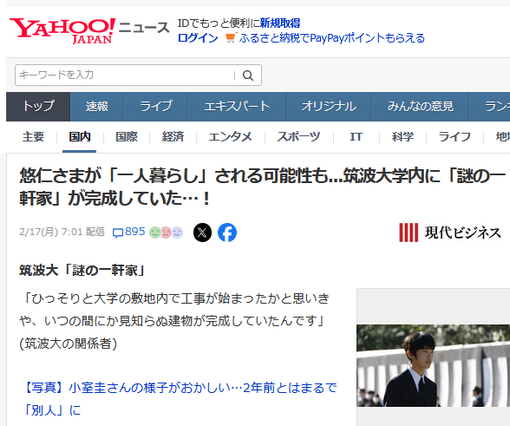Click the ログイン link
The image size is (510, 426).
198,38
